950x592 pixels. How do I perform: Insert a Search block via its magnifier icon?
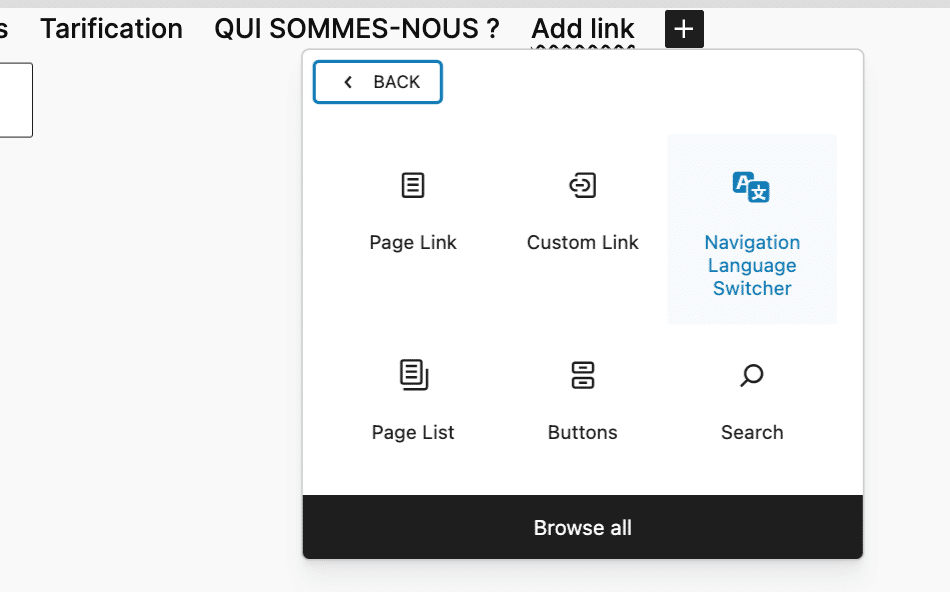tap(751, 375)
